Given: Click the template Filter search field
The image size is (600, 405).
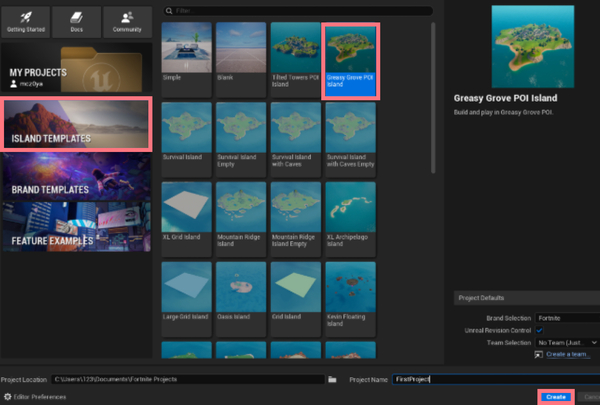Looking at the screenshot, I should (298, 11).
